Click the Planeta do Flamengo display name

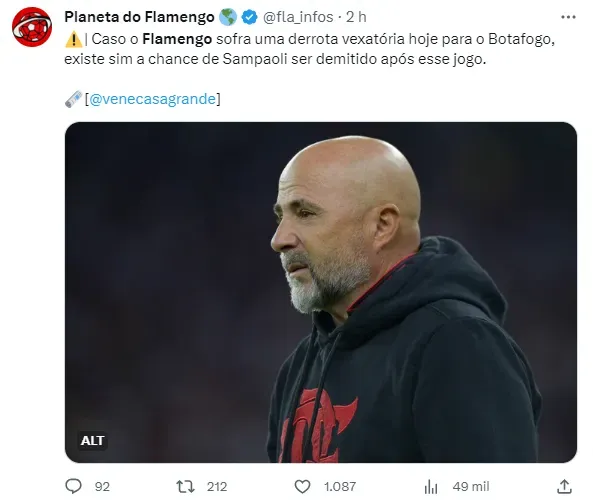tap(140, 17)
